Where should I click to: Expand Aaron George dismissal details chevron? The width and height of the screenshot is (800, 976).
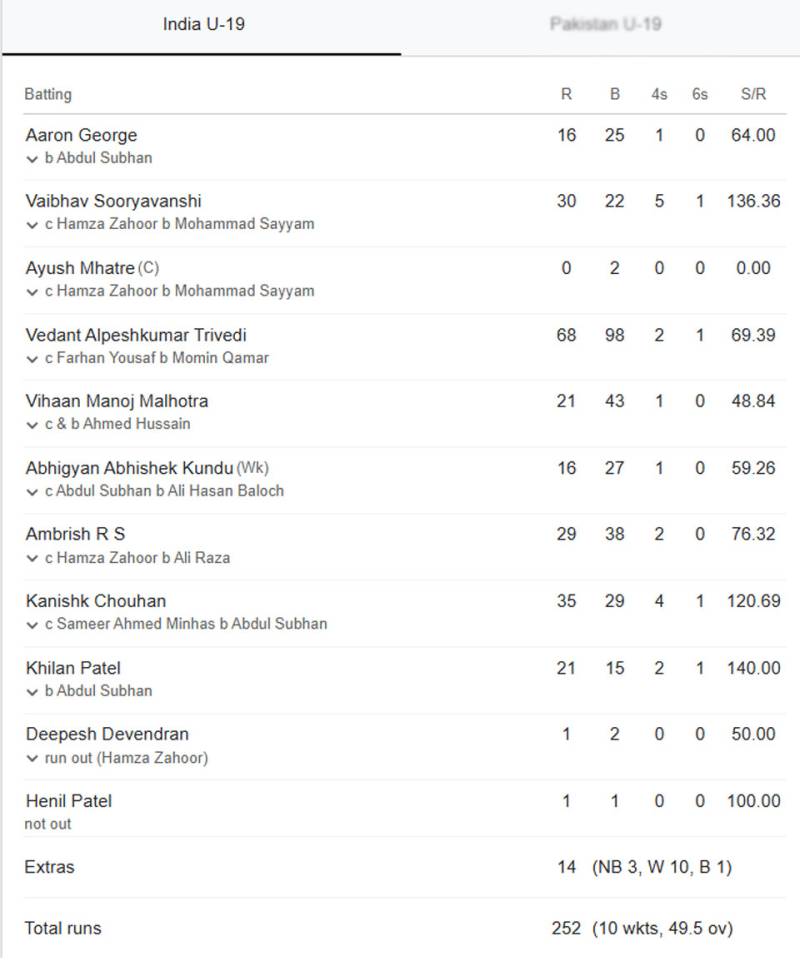pyautogui.click(x=32, y=159)
